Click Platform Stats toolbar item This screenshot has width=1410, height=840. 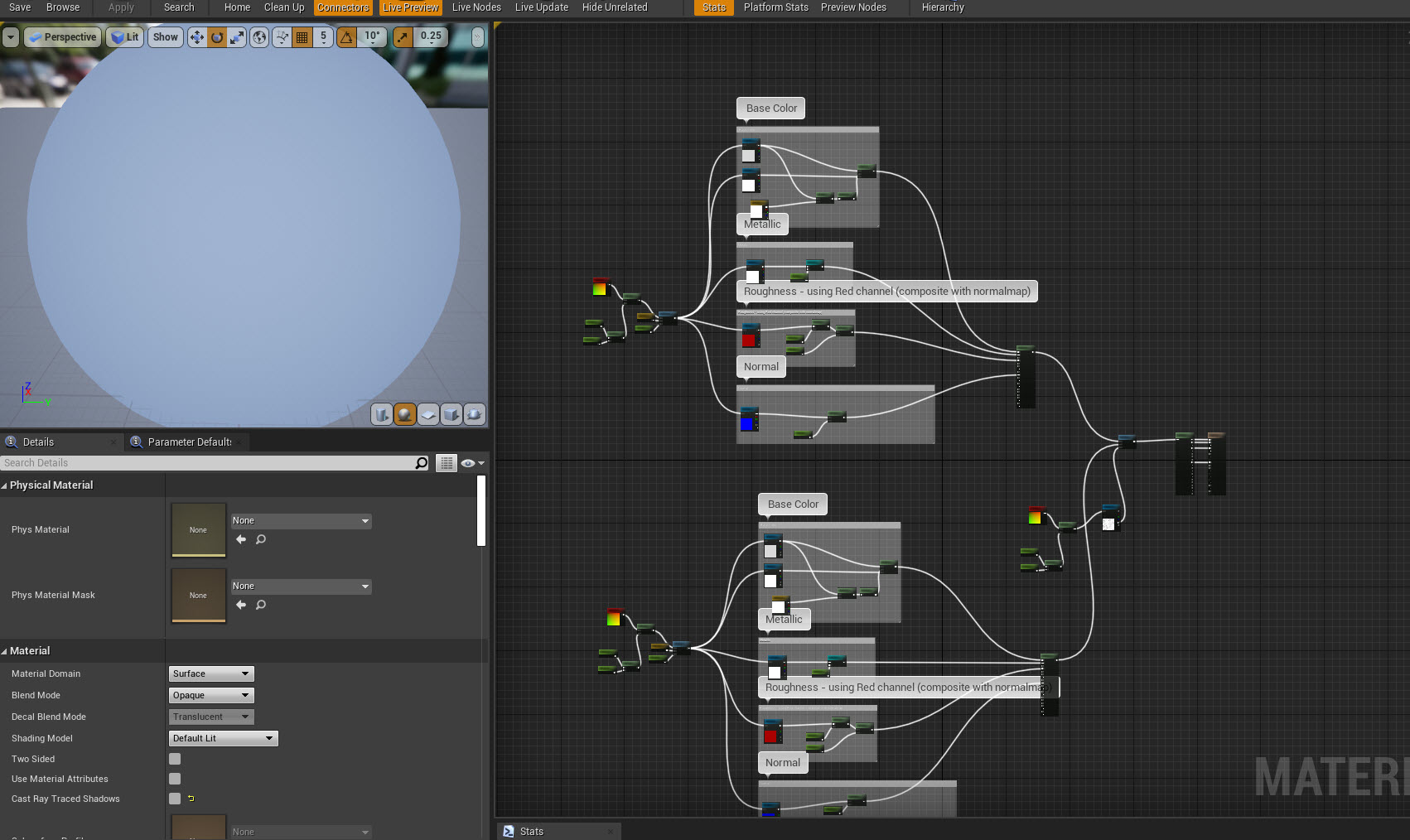[x=775, y=7]
